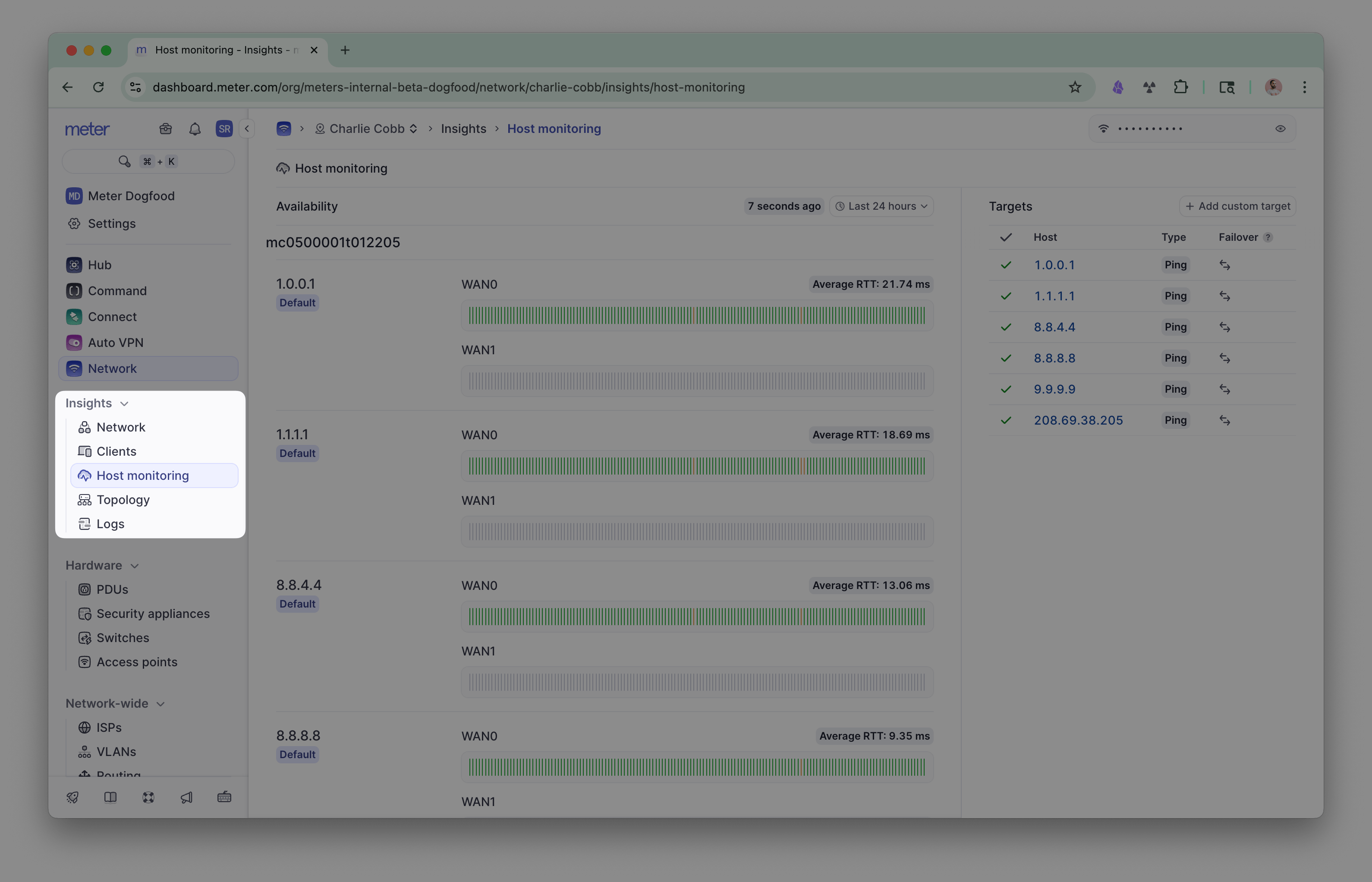Image resolution: width=1372 pixels, height=882 pixels.
Task: Open the megaphone announcements icon
Action: 186,797
